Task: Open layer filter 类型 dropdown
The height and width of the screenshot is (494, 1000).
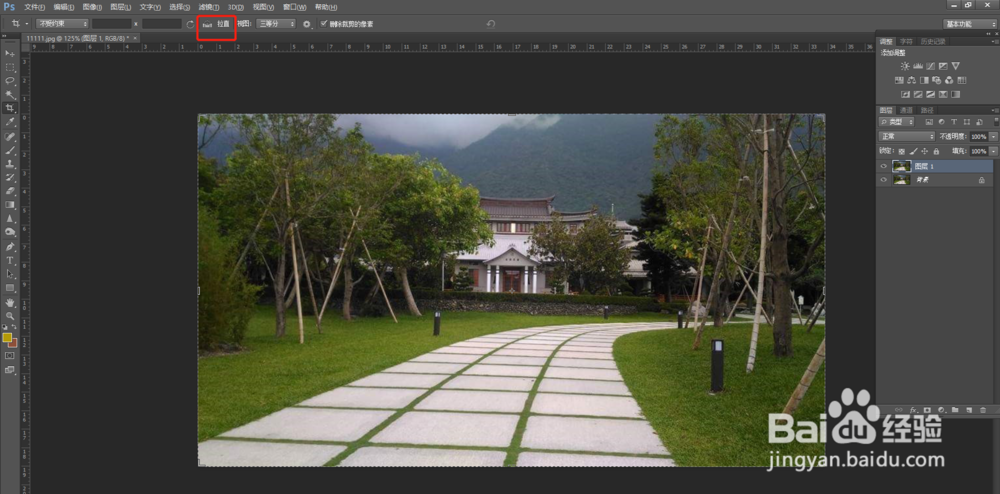Action: [x=896, y=122]
